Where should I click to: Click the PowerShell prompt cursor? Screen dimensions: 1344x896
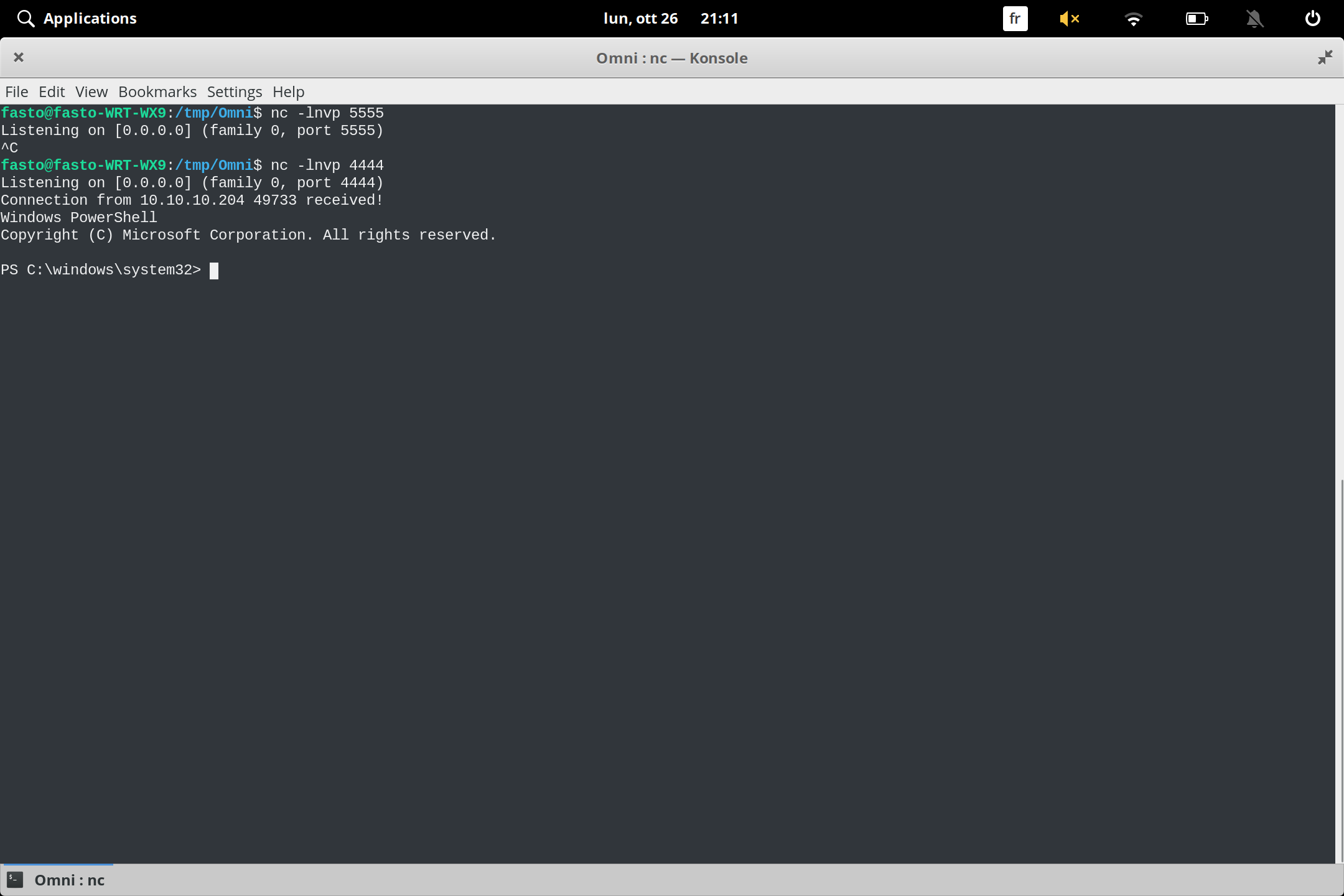215,270
